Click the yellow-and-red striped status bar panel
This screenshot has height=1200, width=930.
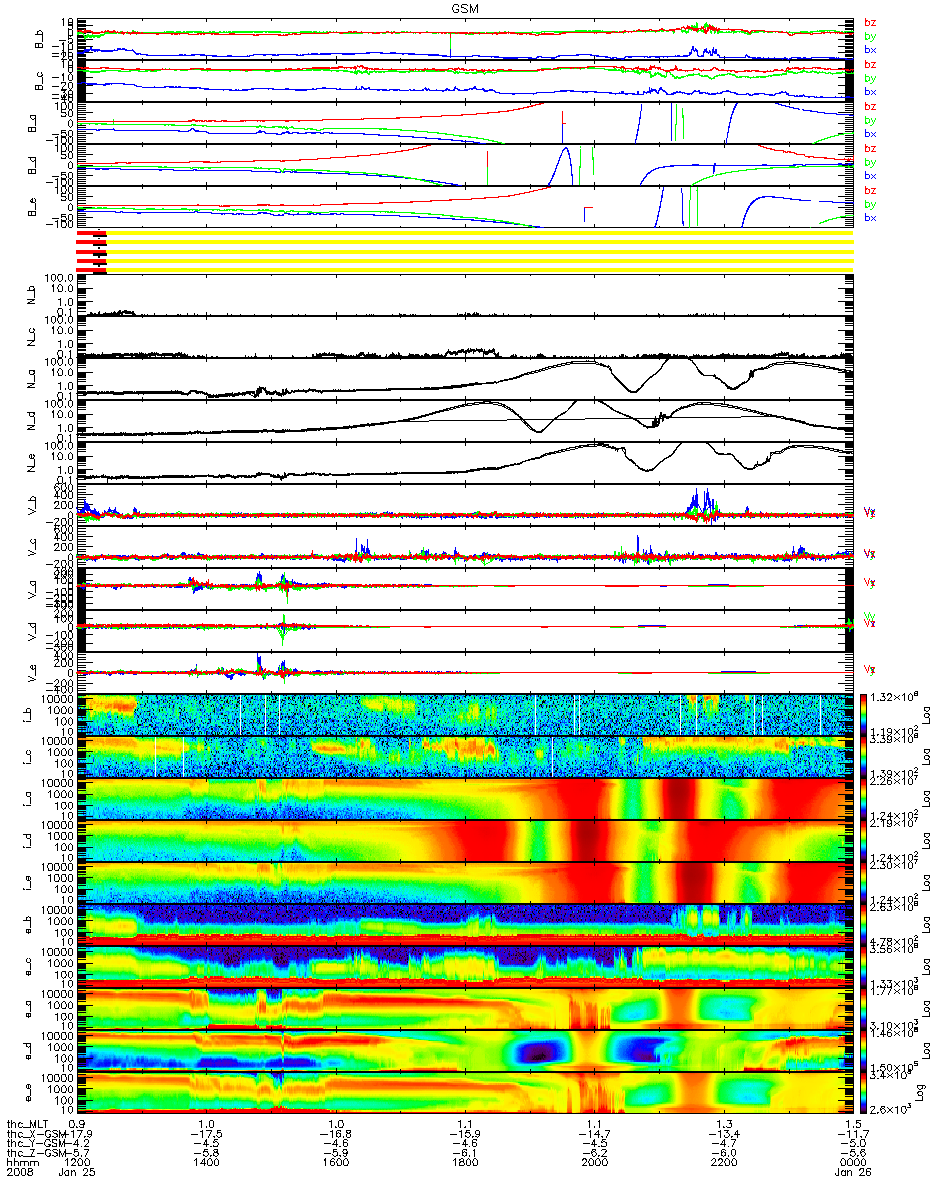click(x=465, y=251)
